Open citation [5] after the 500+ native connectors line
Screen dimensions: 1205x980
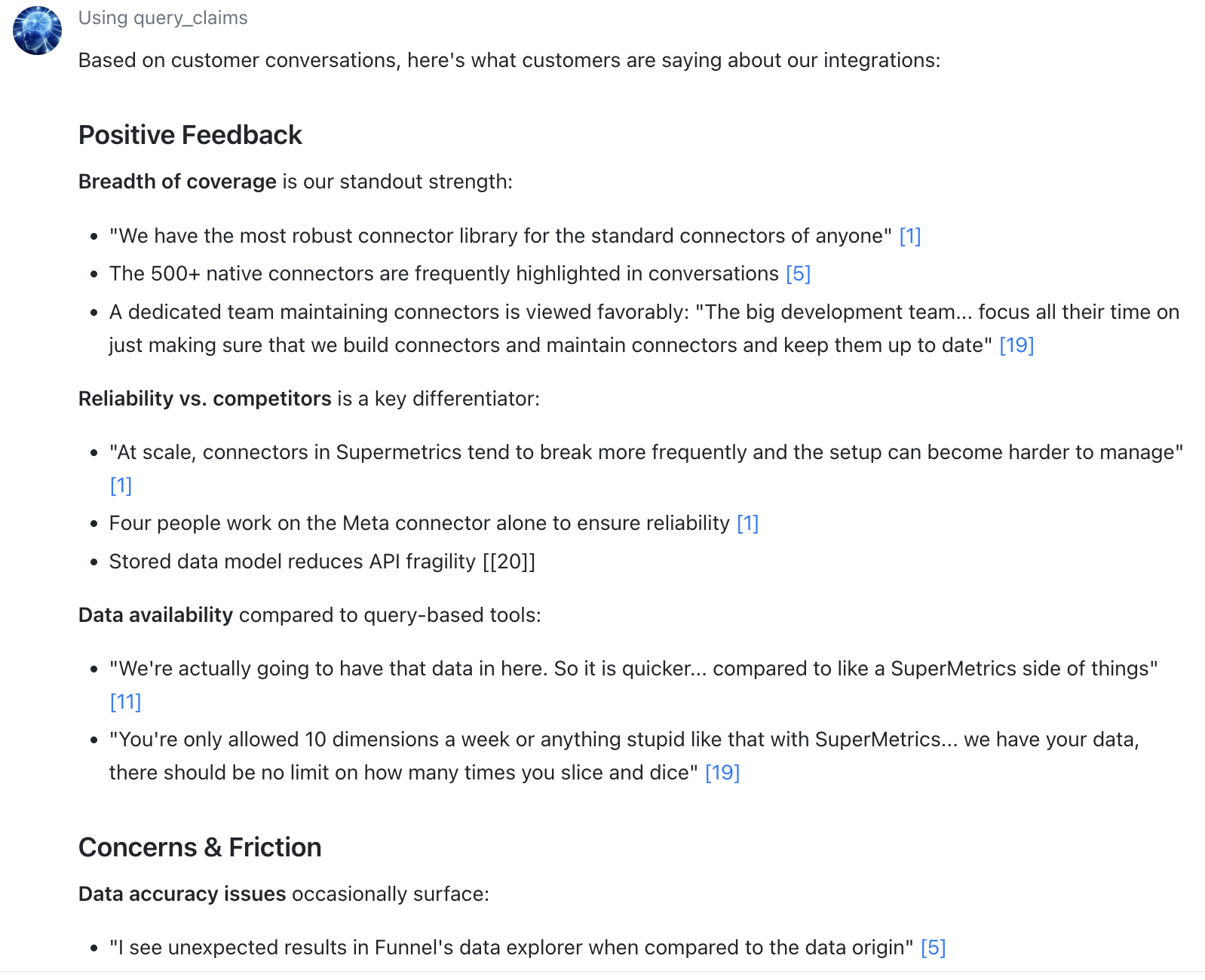(798, 274)
